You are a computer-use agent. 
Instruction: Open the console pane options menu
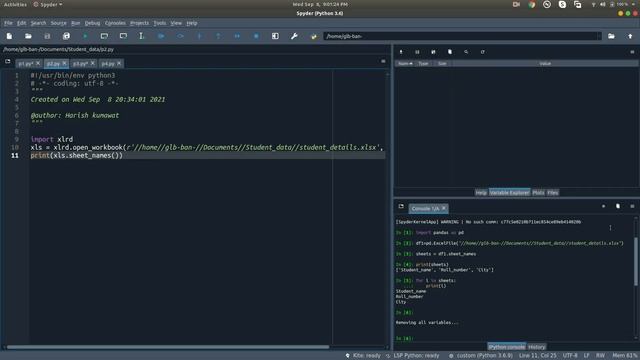[632, 207]
